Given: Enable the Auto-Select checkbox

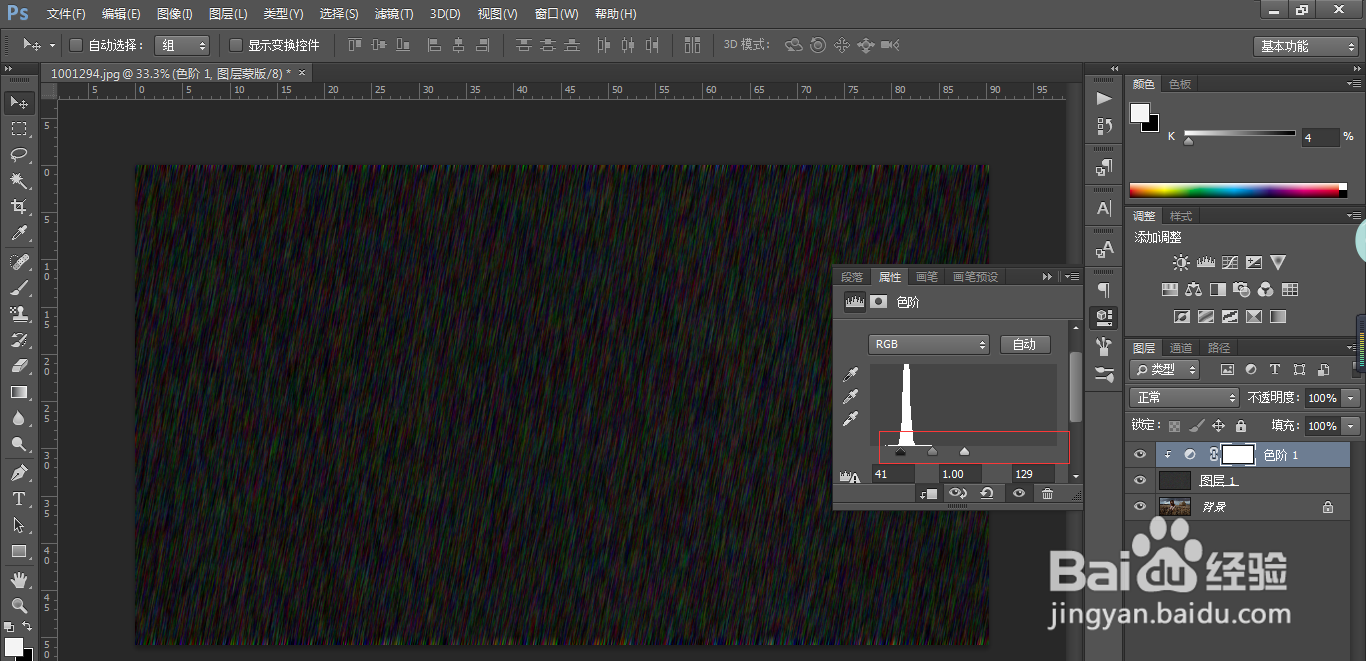Looking at the screenshot, I should (x=76, y=45).
